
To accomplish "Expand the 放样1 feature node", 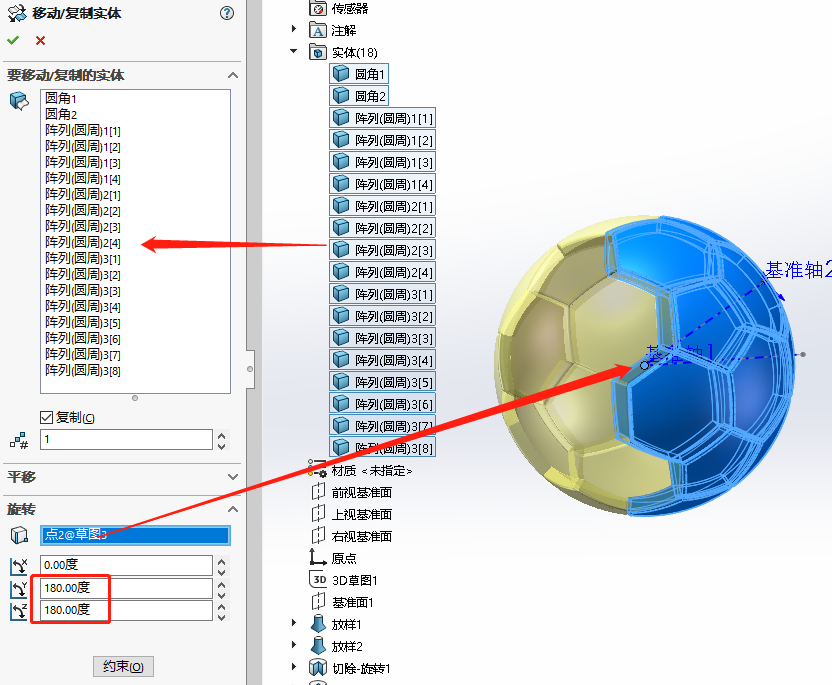I will (291, 623).
